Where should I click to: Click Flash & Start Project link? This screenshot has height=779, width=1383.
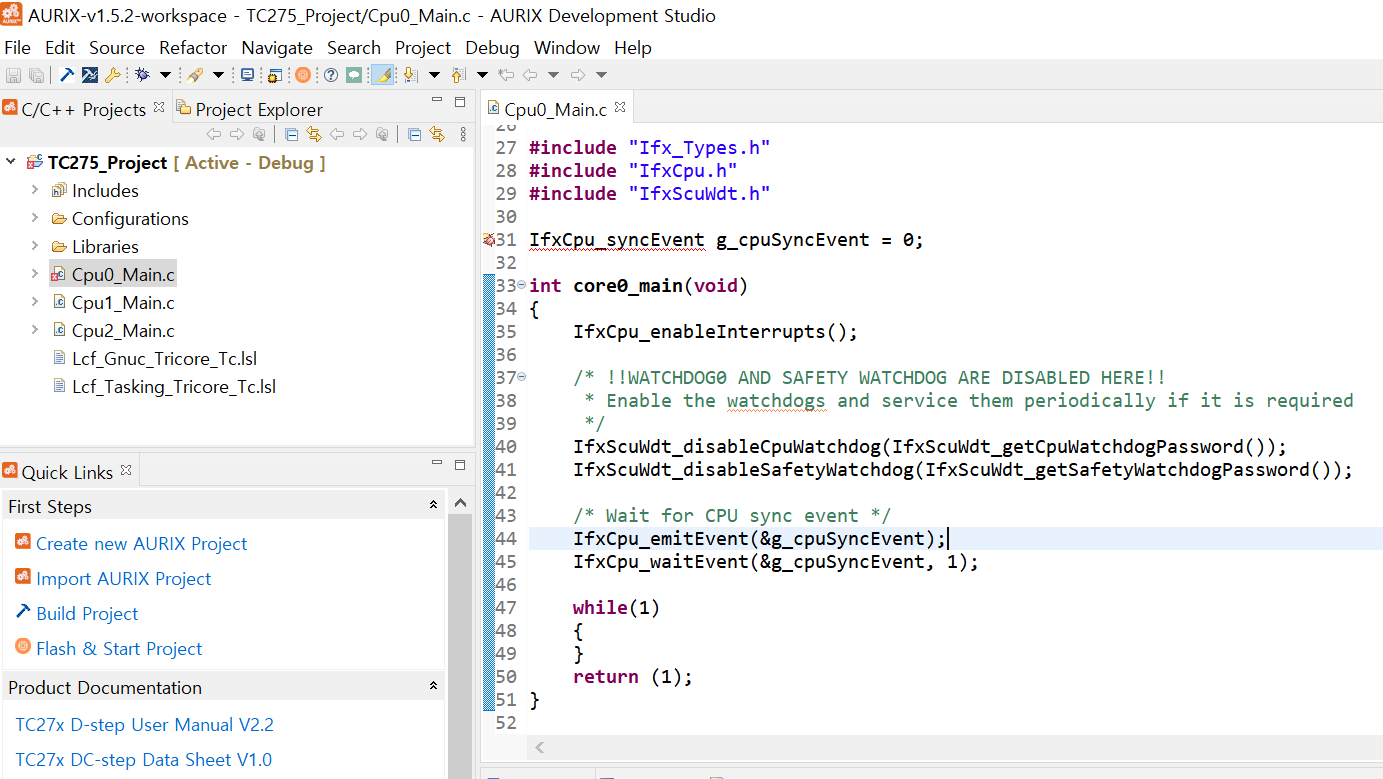coord(119,648)
